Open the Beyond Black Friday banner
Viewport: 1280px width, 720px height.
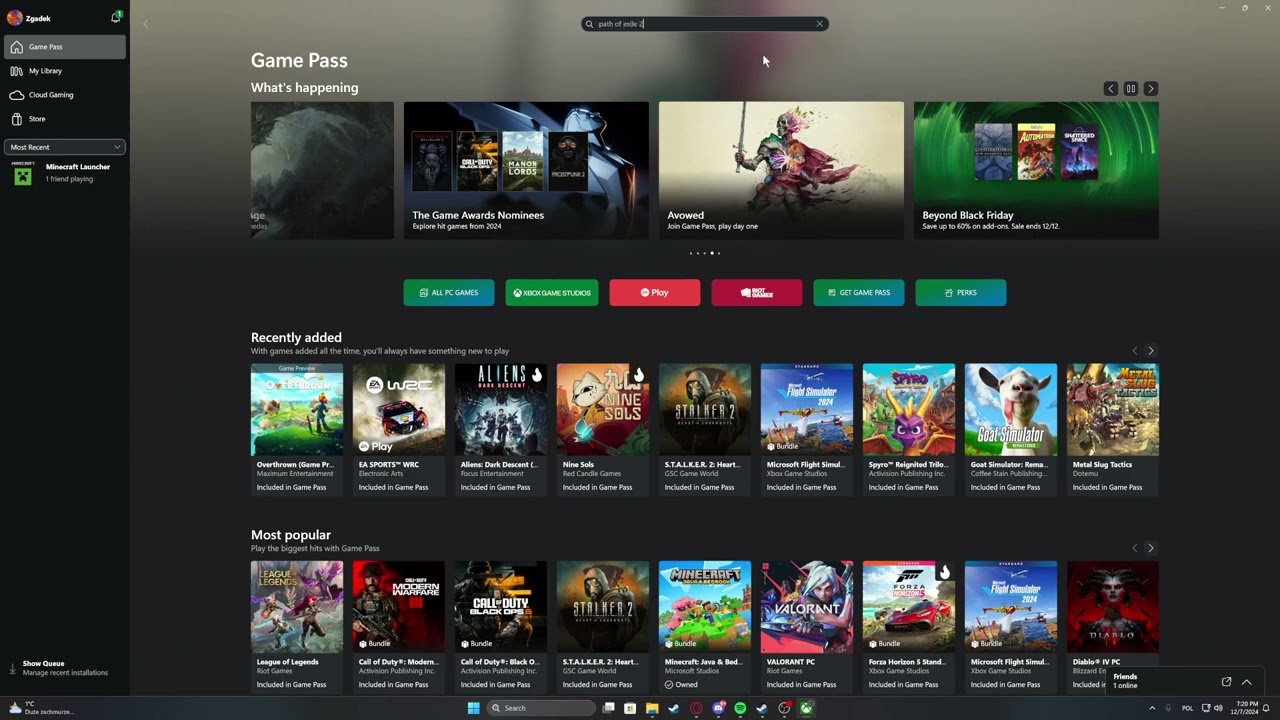point(1036,170)
